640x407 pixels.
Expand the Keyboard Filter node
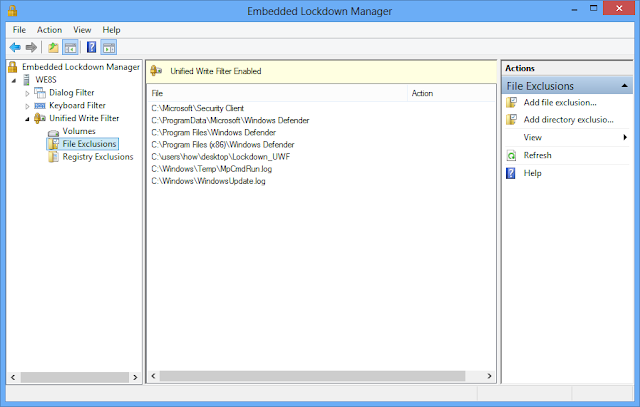click(27, 106)
